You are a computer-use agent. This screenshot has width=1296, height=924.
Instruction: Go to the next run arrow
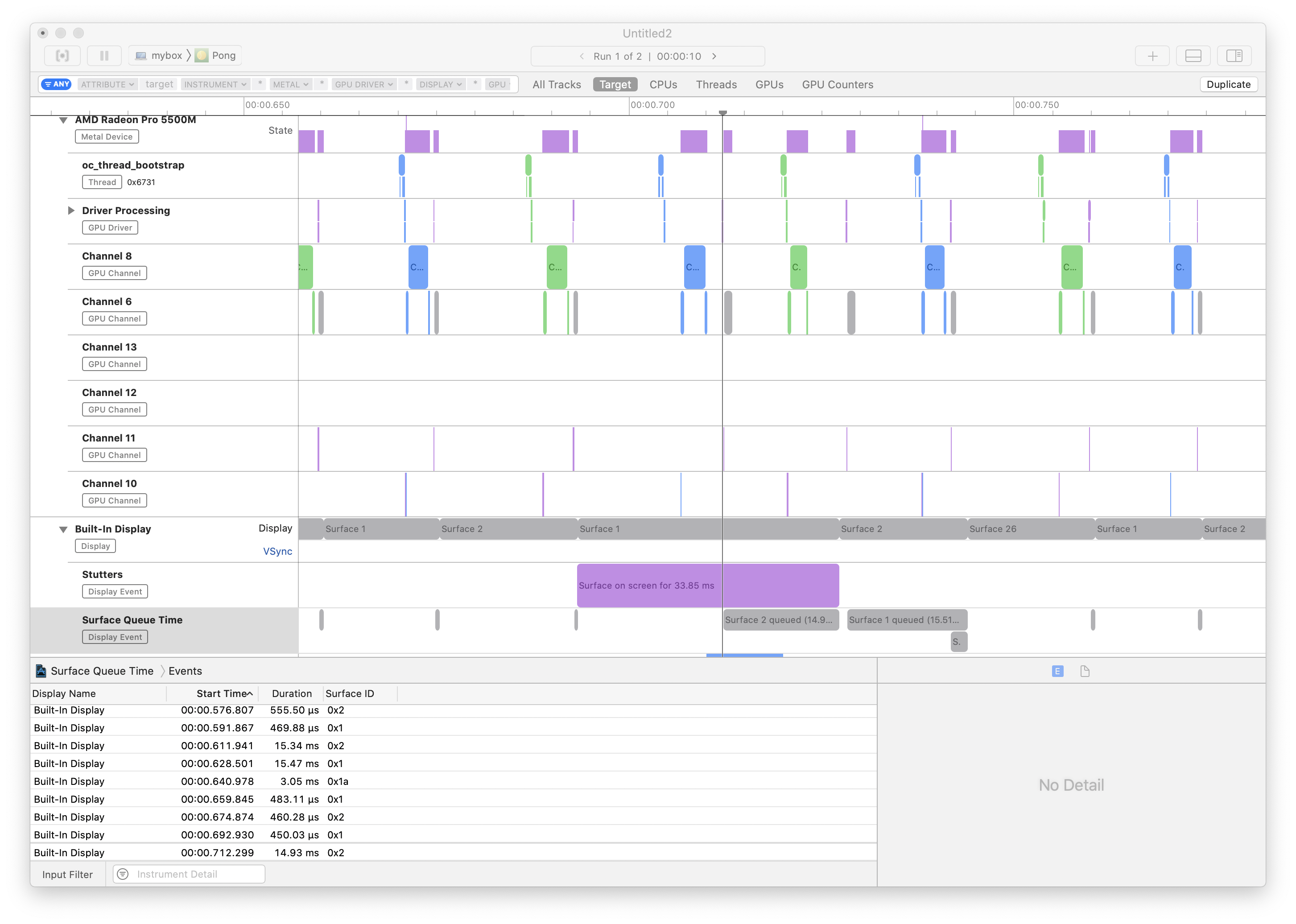coord(714,56)
